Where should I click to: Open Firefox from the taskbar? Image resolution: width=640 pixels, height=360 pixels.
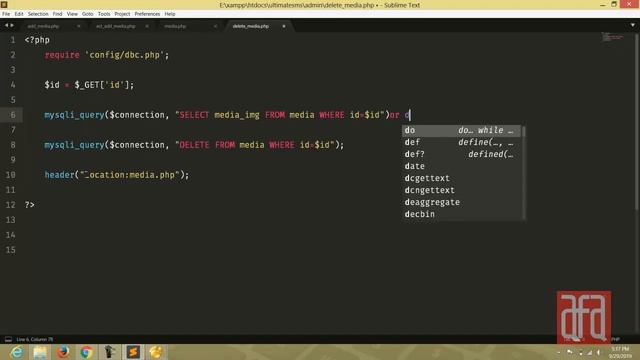tap(63, 352)
